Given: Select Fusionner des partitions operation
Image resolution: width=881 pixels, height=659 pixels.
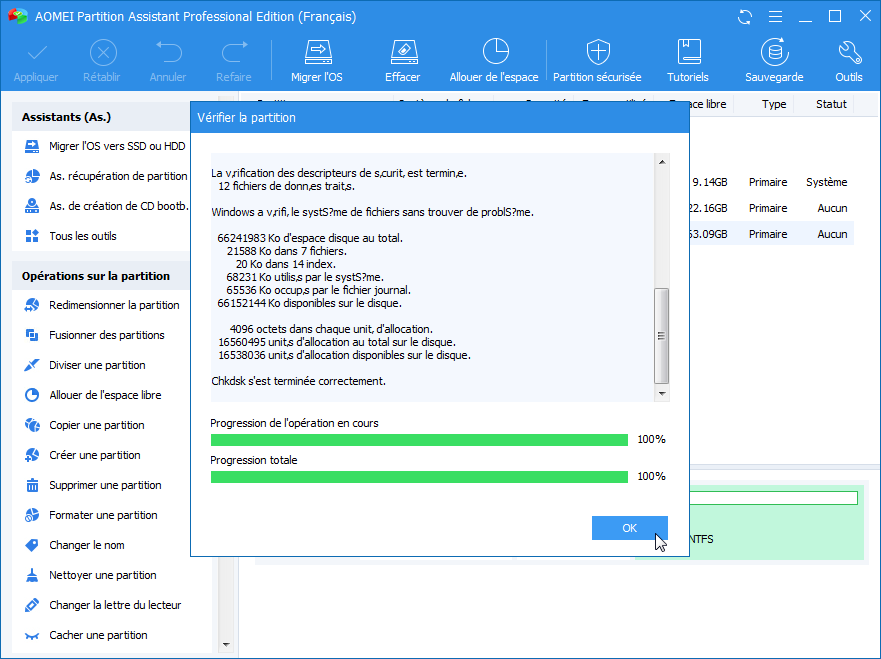Looking at the screenshot, I should pos(94,335).
